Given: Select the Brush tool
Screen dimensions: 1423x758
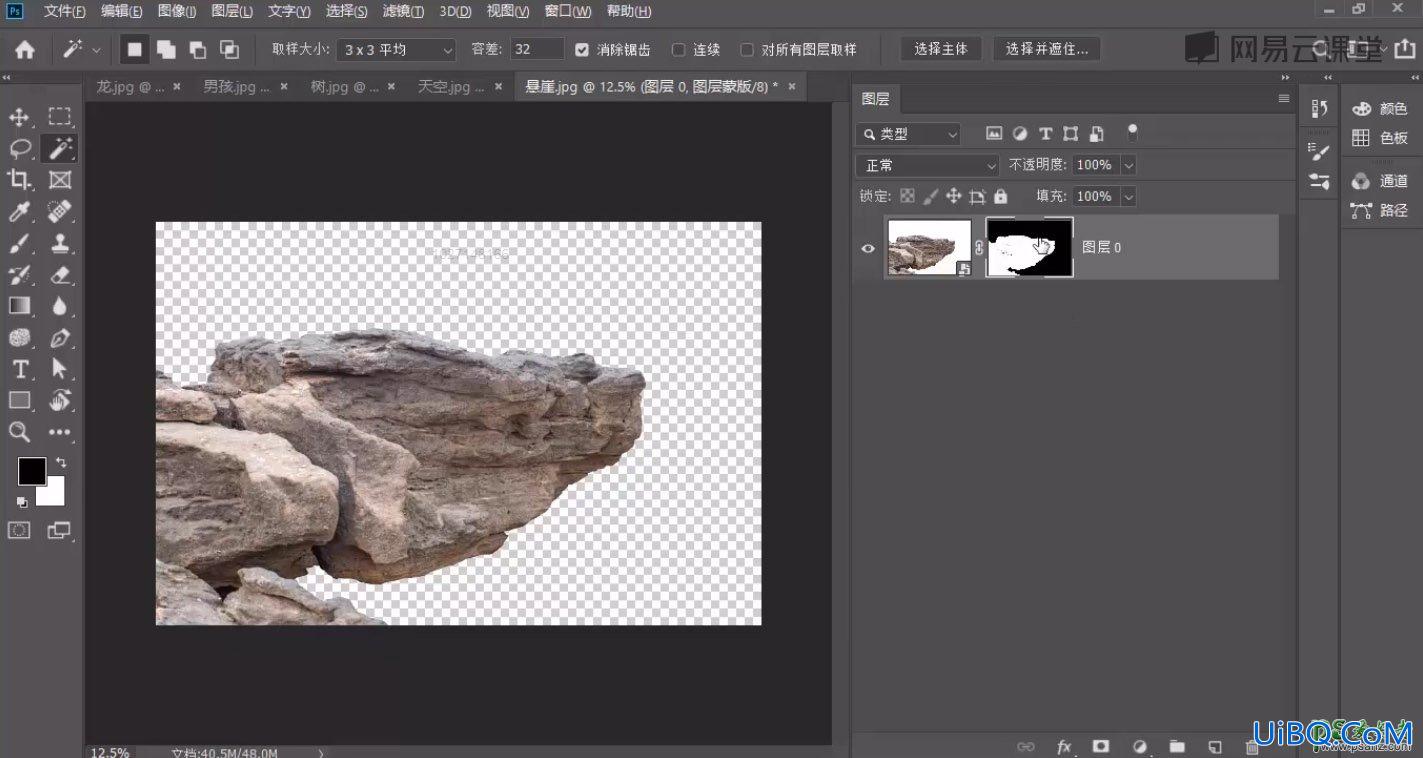Looking at the screenshot, I should pyautogui.click(x=19, y=243).
